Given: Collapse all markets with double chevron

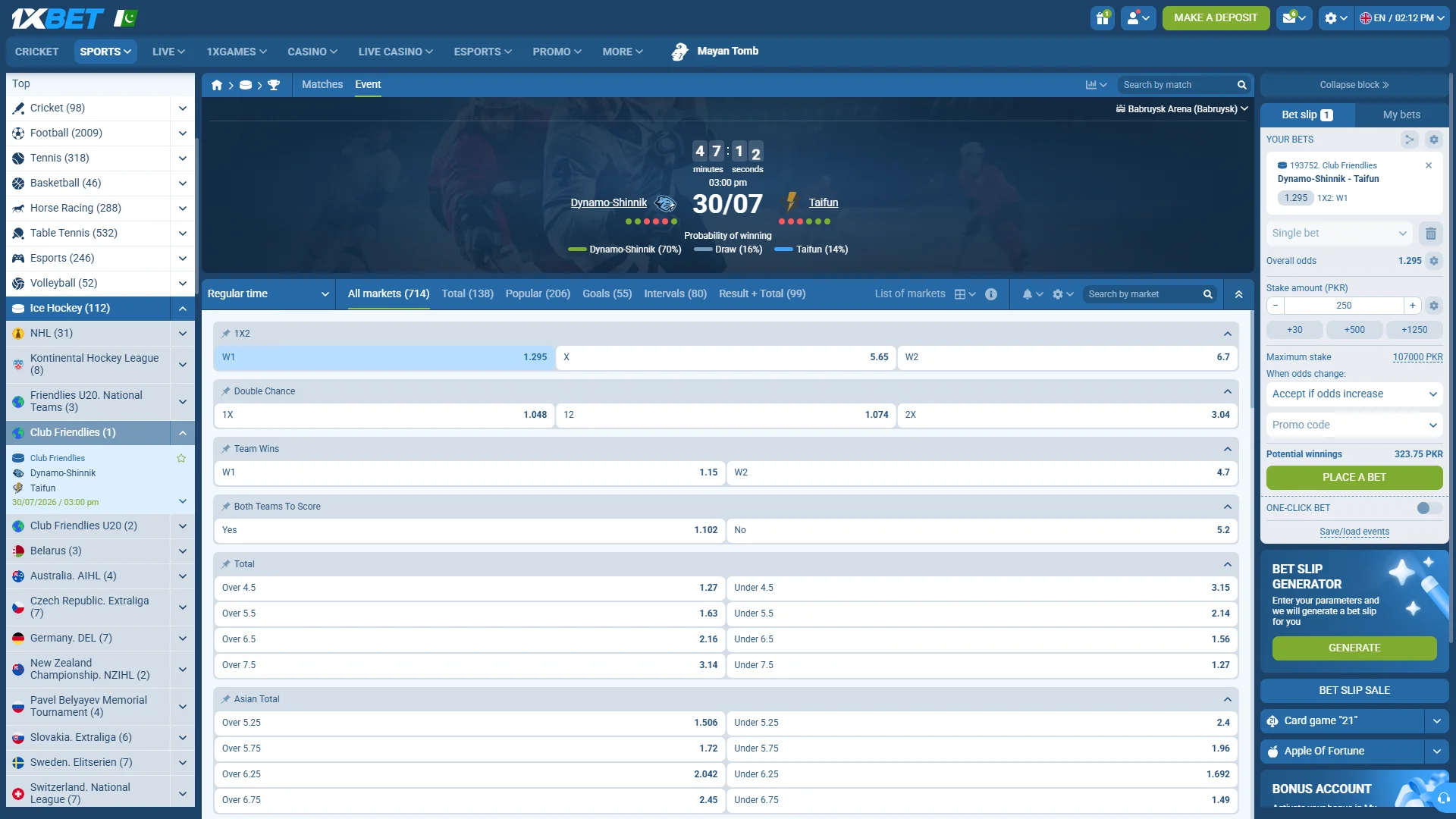Looking at the screenshot, I should [x=1239, y=294].
